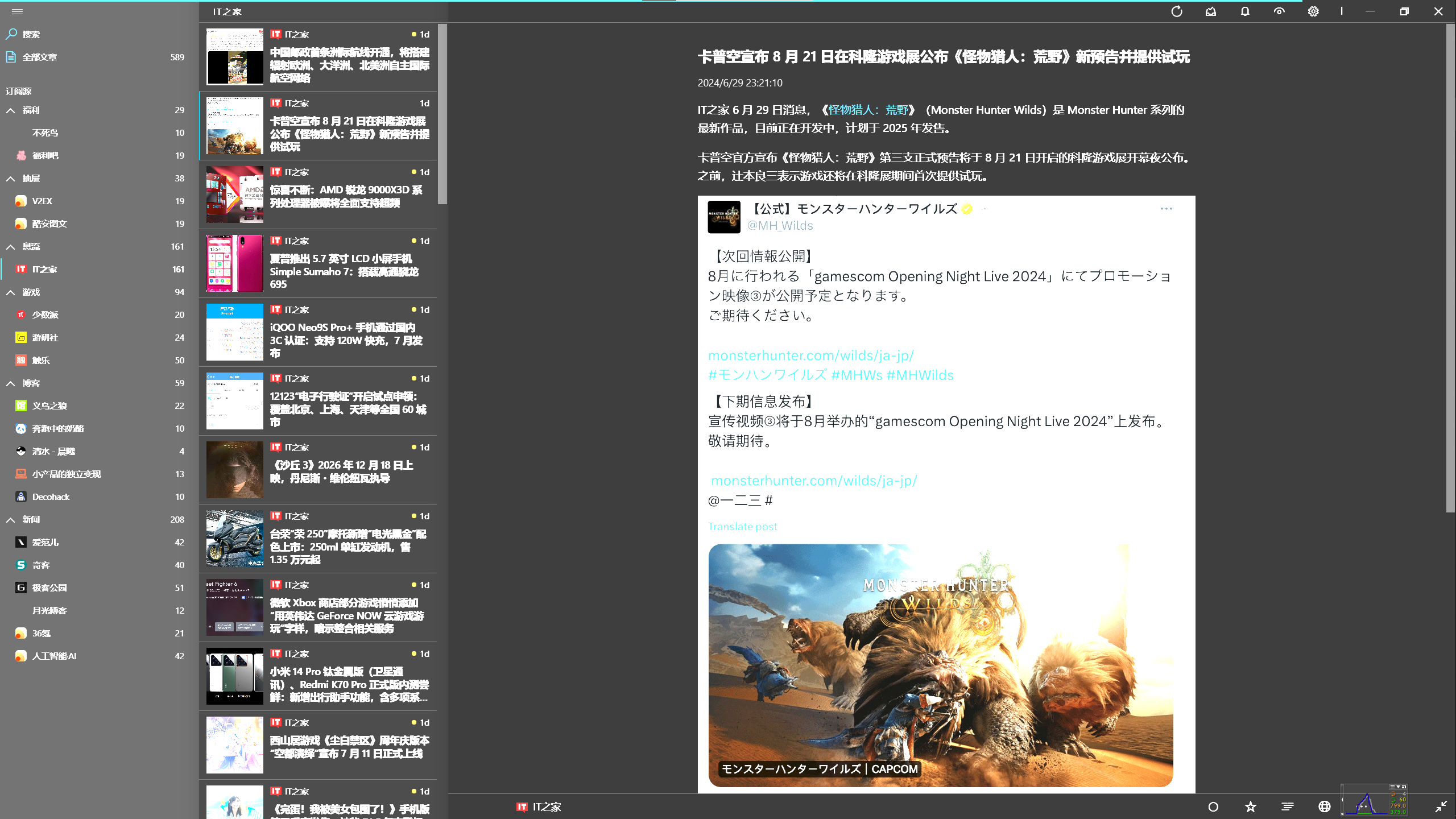
Task: Select the 触乐 feed icon
Action: point(21,361)
